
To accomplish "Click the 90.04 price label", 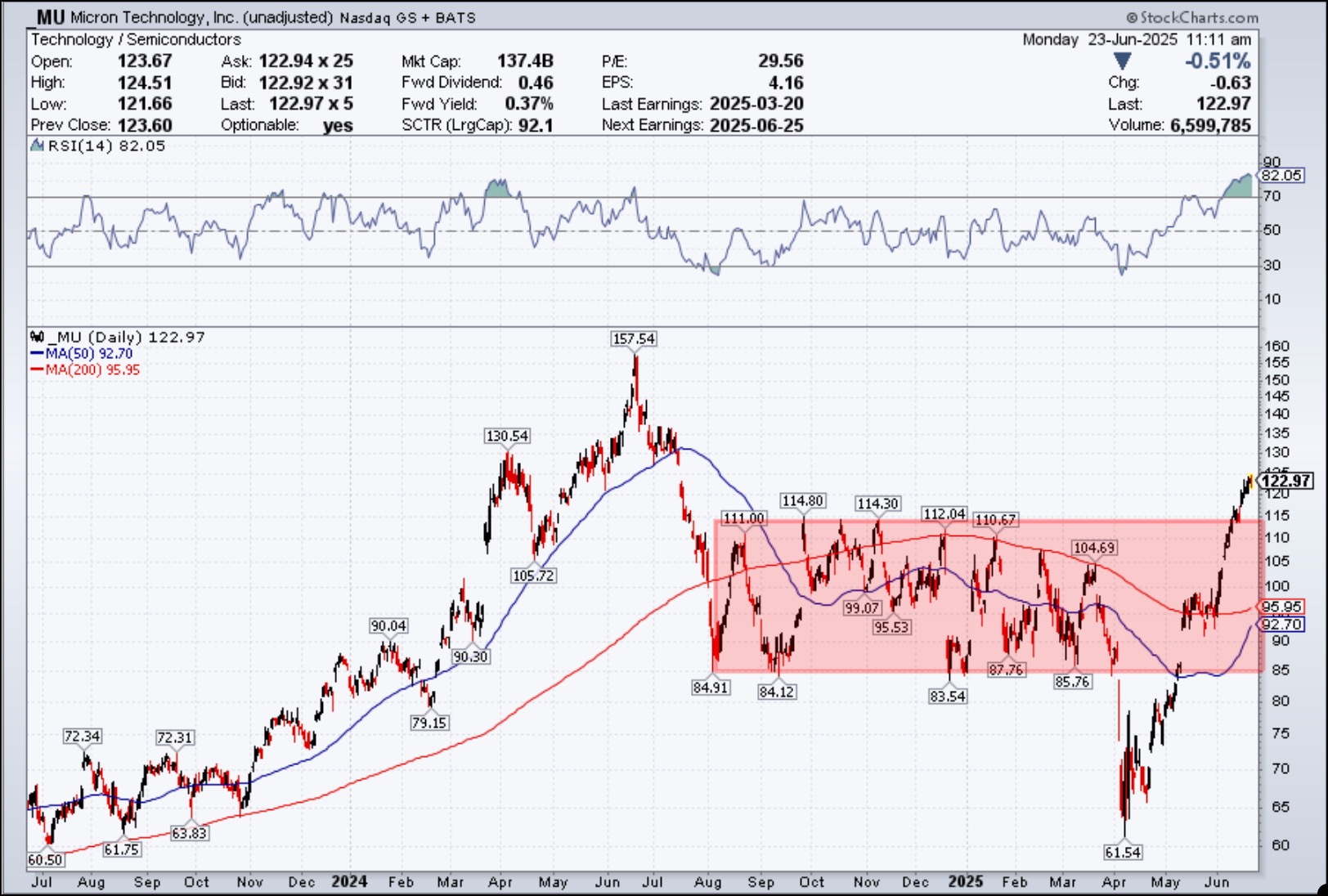I will tap(388, 625).
